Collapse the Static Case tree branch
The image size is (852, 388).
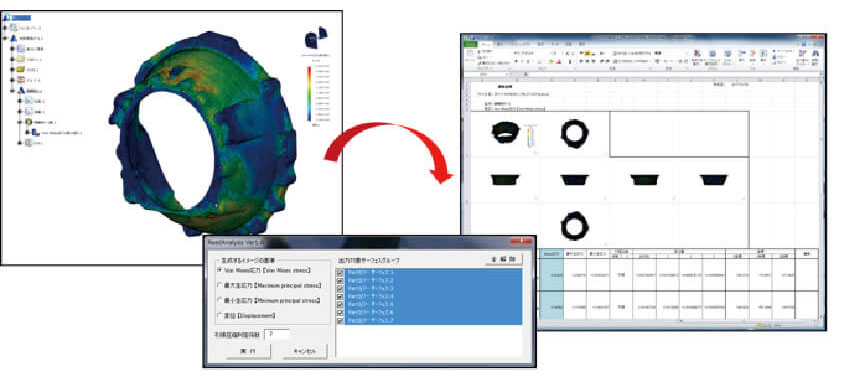pos(13,91)
